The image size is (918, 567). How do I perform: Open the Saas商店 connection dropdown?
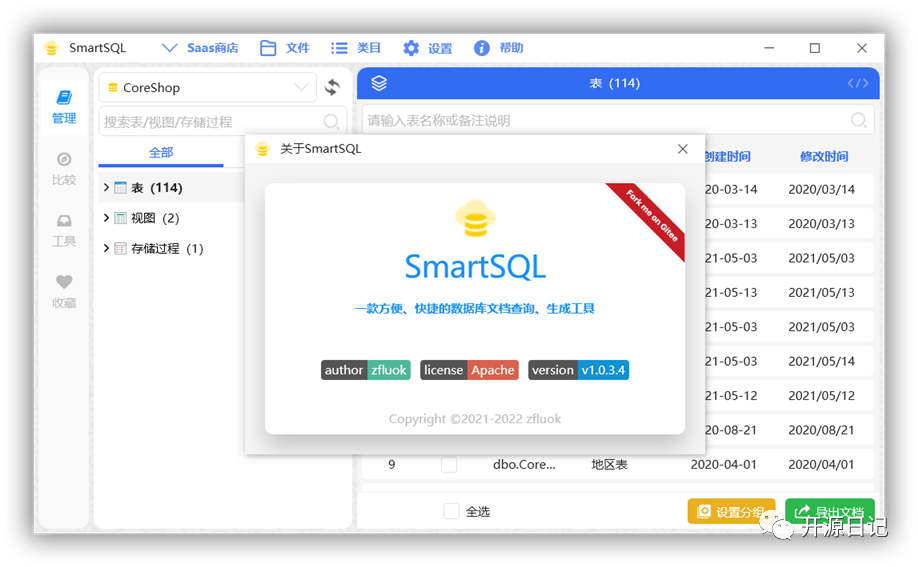[200, 48]
